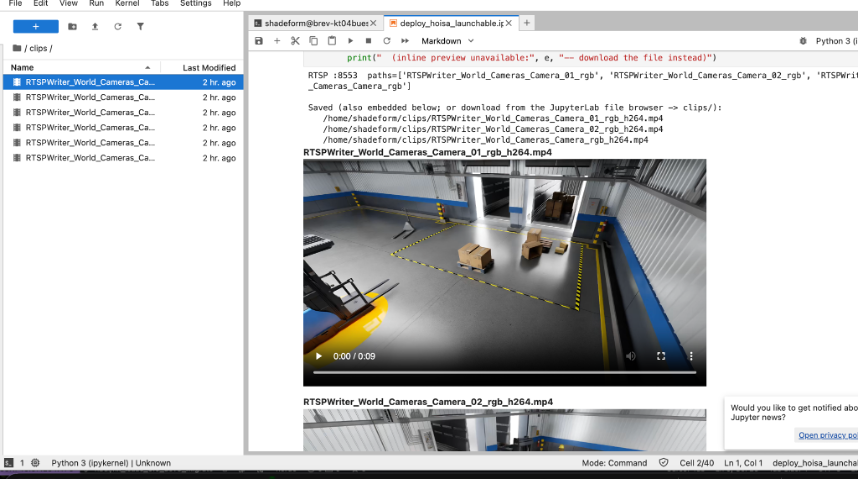858x480 pixels.
Task: Open the Tabs menu
Action: 160,3
